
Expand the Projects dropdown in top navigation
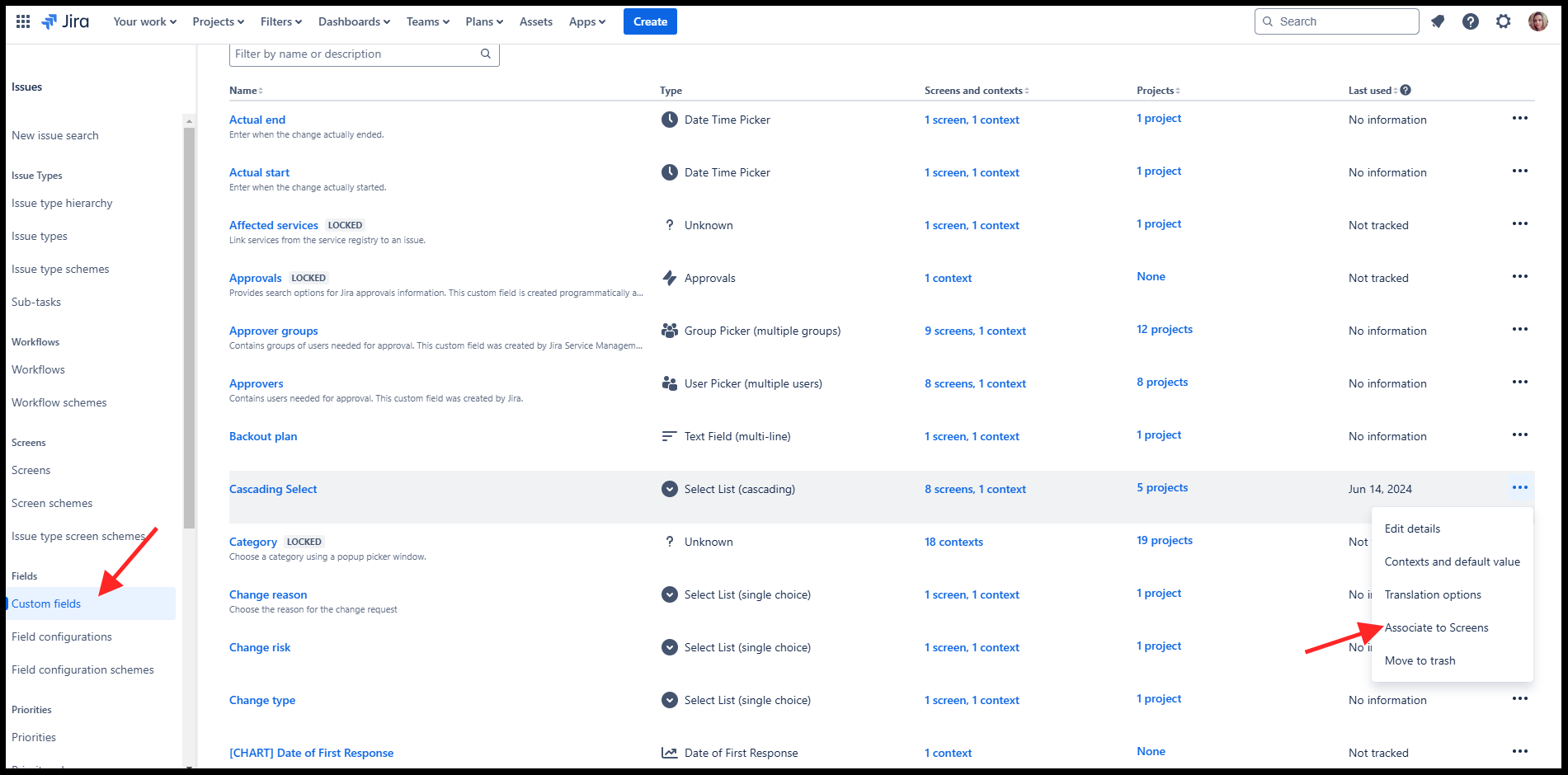(x=218, y=21)
